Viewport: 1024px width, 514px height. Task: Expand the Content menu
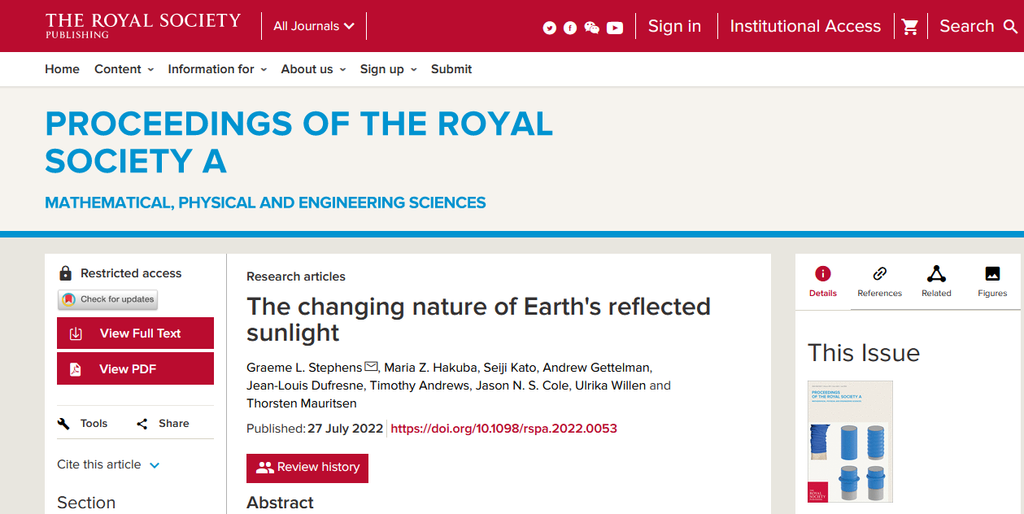click(x=124, y=69)
